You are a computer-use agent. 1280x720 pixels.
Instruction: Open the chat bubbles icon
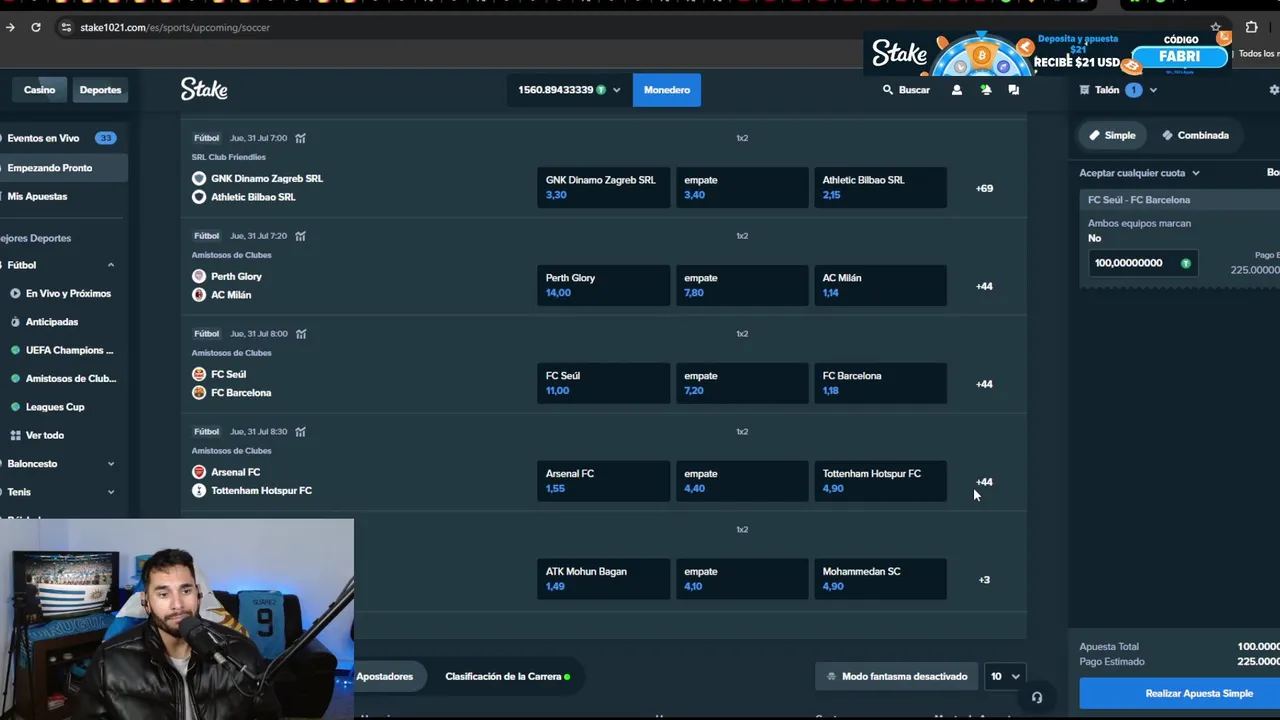(x=1013, y=90)
